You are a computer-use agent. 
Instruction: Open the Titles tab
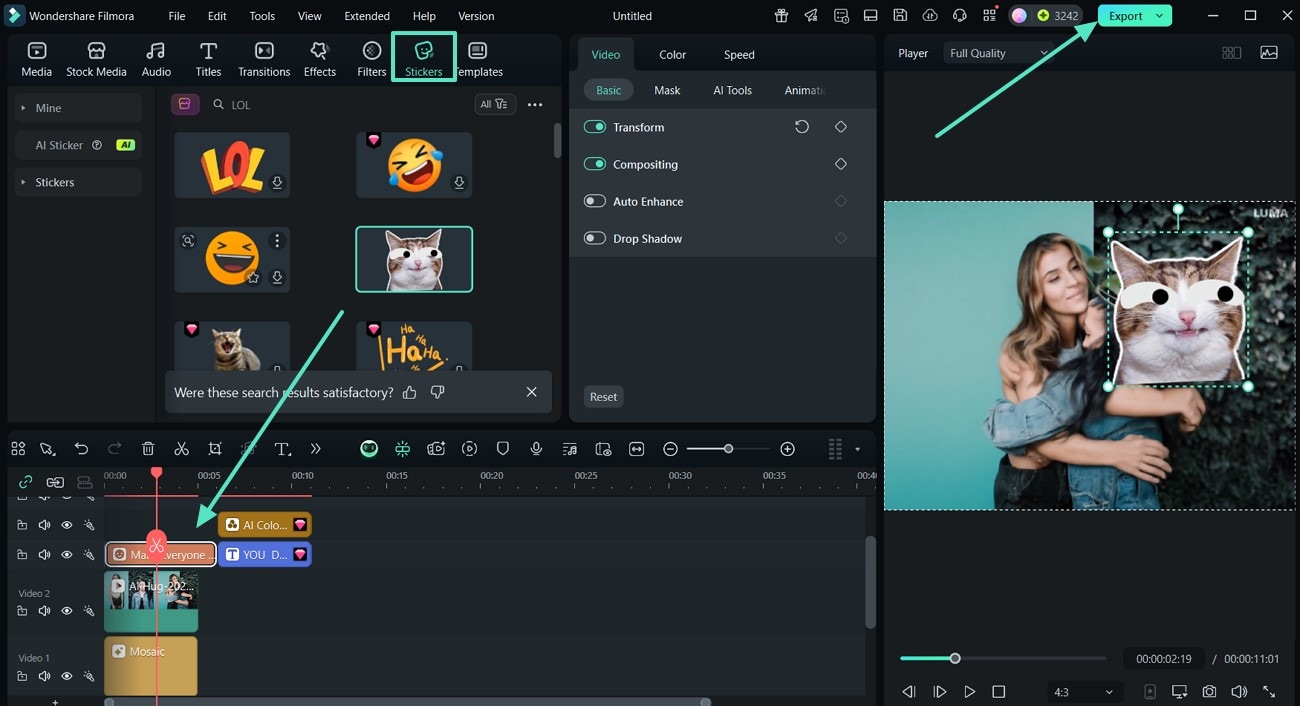point(208,59)
